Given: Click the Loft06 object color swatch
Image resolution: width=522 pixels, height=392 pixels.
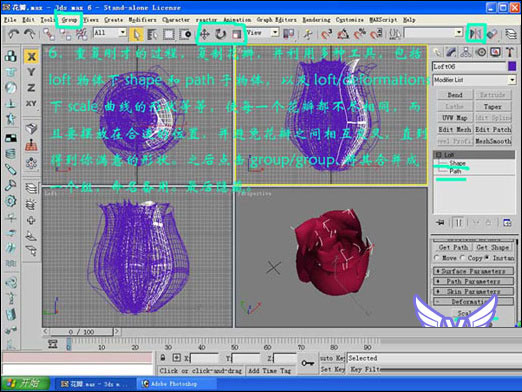Looking at the screenshot, I should [x=512, y=66].
